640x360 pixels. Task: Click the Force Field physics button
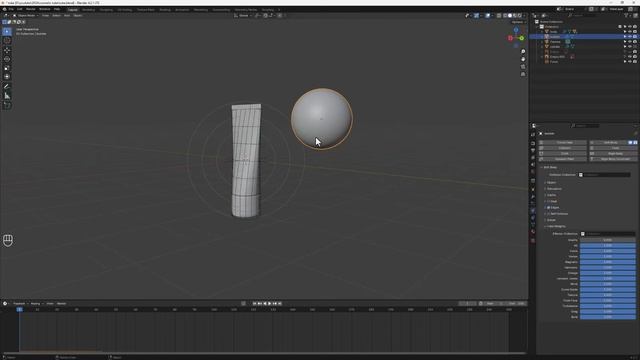(562, 142)
